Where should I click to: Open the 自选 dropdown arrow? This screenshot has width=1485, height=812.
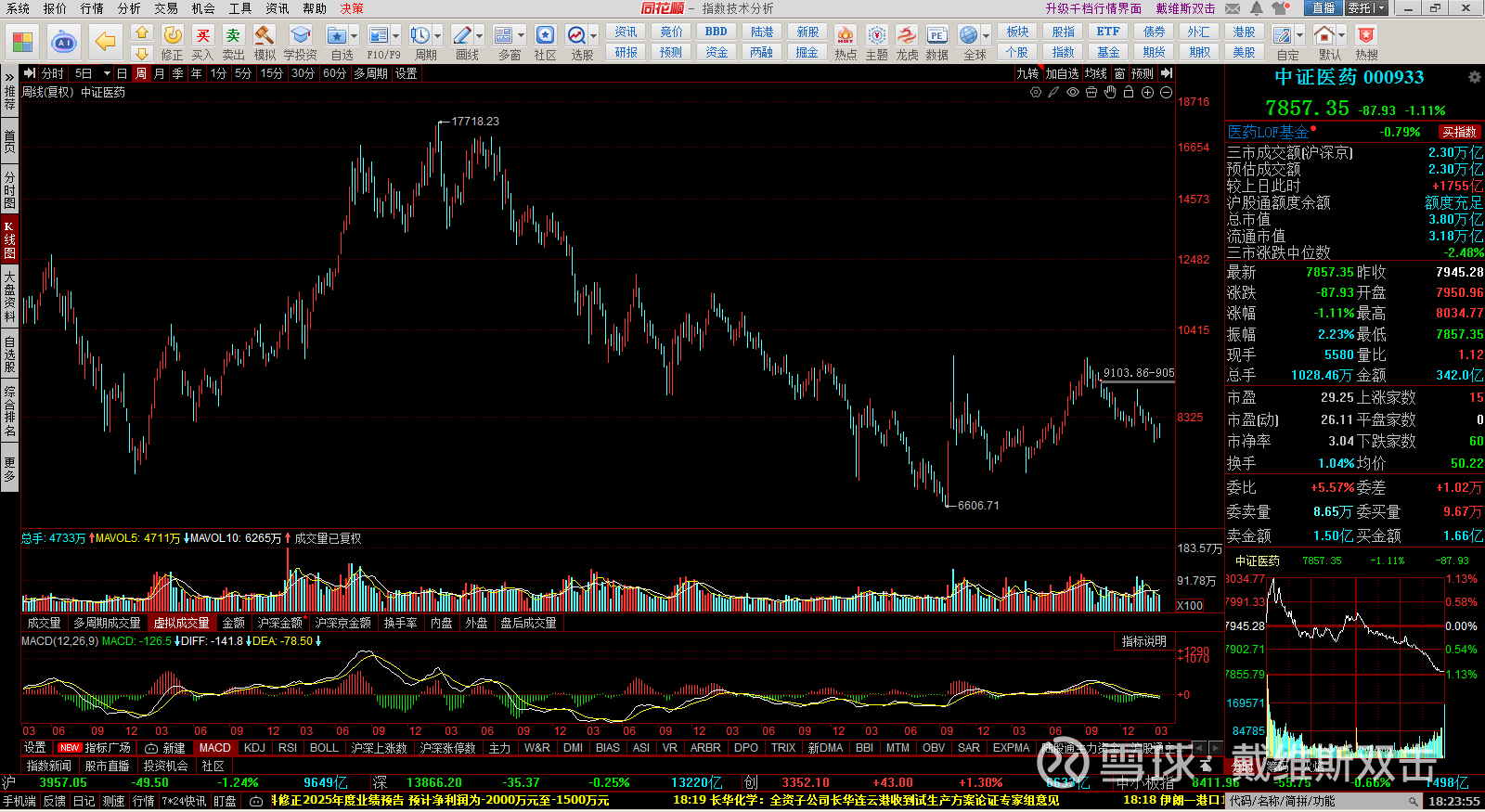[x=354, y=36]
